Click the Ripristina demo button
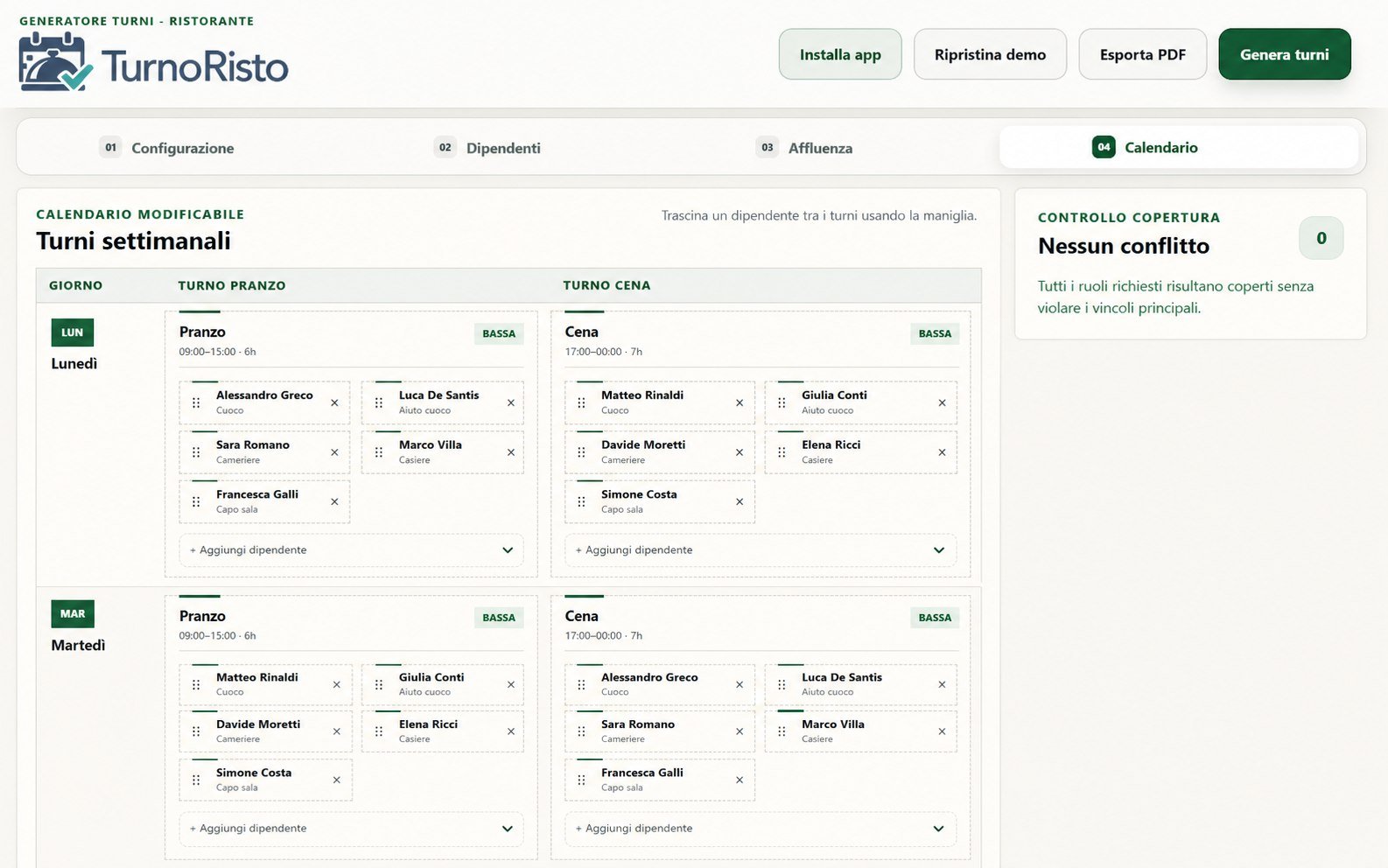Screen dimensions: 1388x868 [990, 54]
